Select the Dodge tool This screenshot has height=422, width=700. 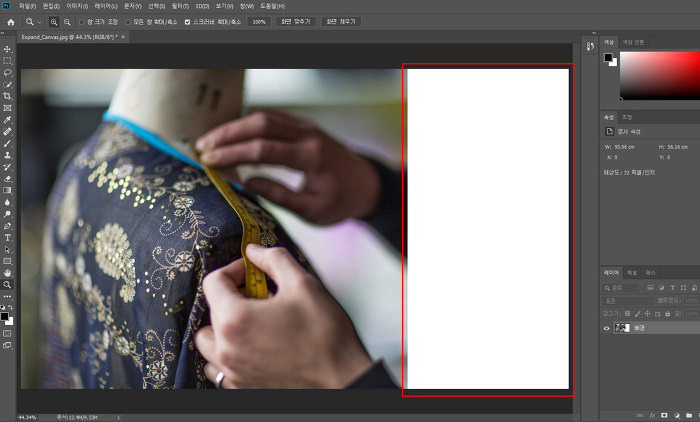(x=7, y=214)
